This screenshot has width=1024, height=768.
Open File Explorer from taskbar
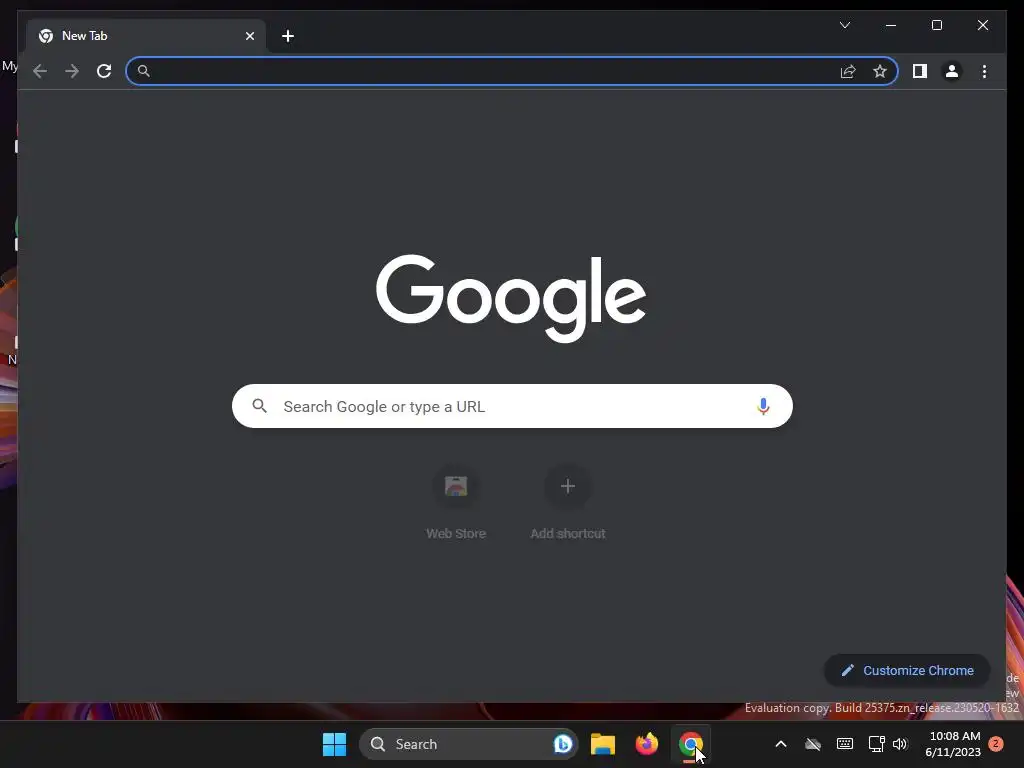pyautogui.click(x=603, y=744)
